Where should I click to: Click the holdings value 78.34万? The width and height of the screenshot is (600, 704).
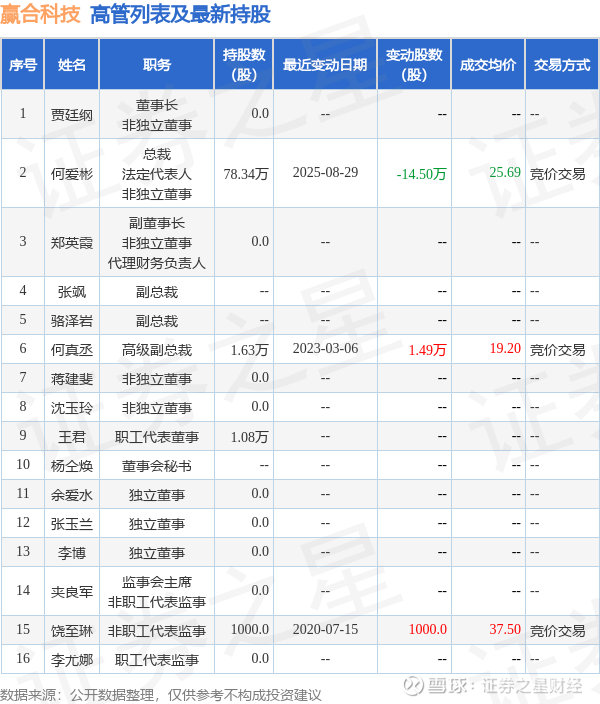click(246, 174)
